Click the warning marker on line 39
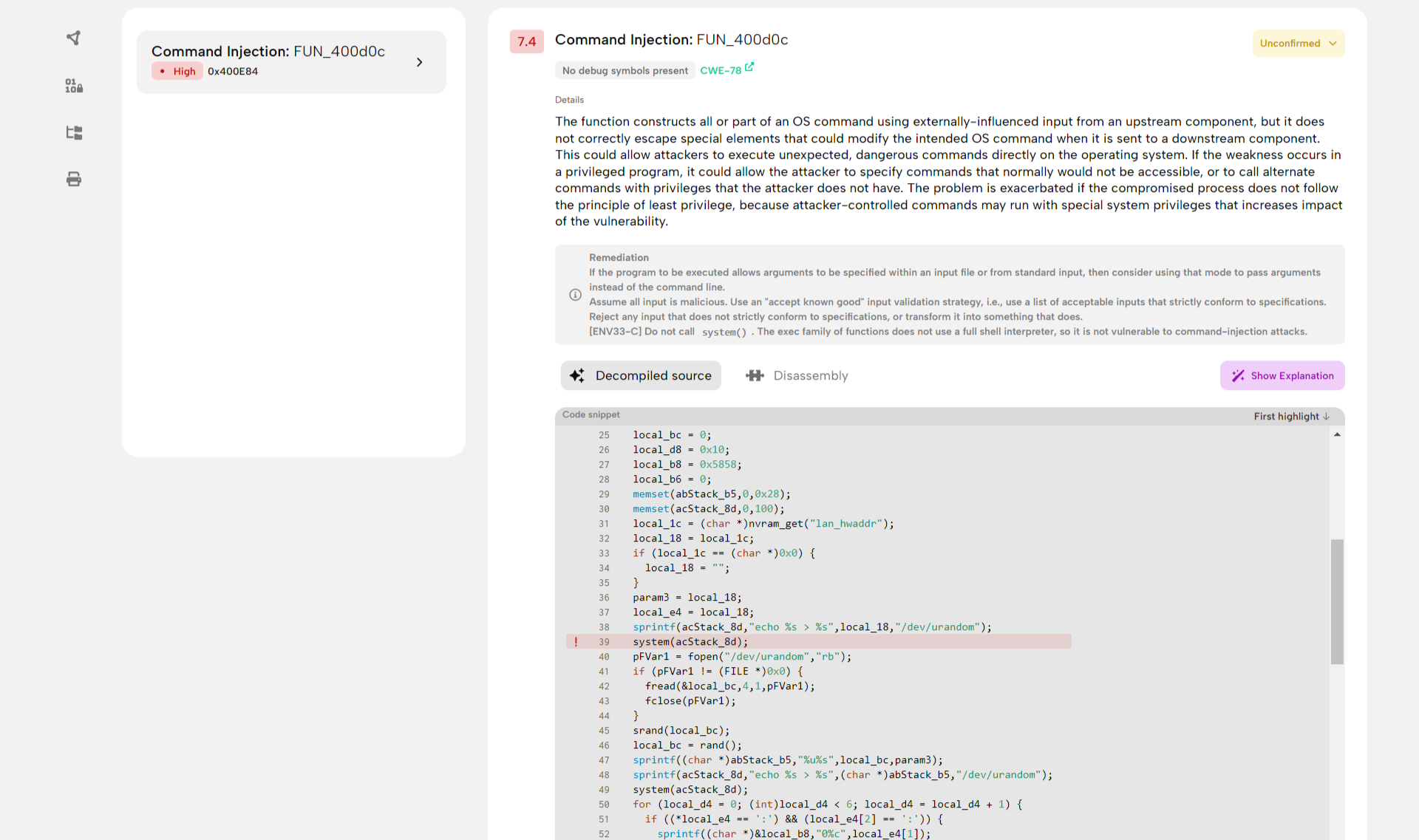1419x840 pixels. pos(576,641)
